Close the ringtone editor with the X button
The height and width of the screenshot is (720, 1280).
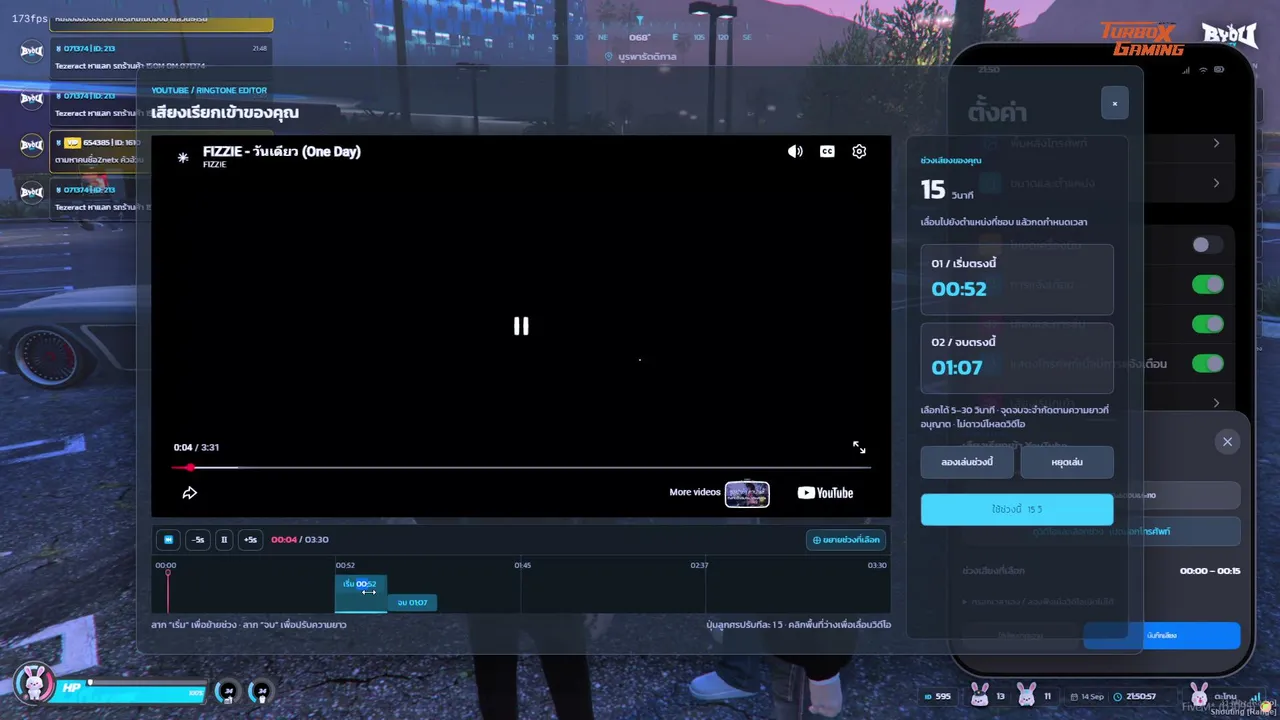1115,103
